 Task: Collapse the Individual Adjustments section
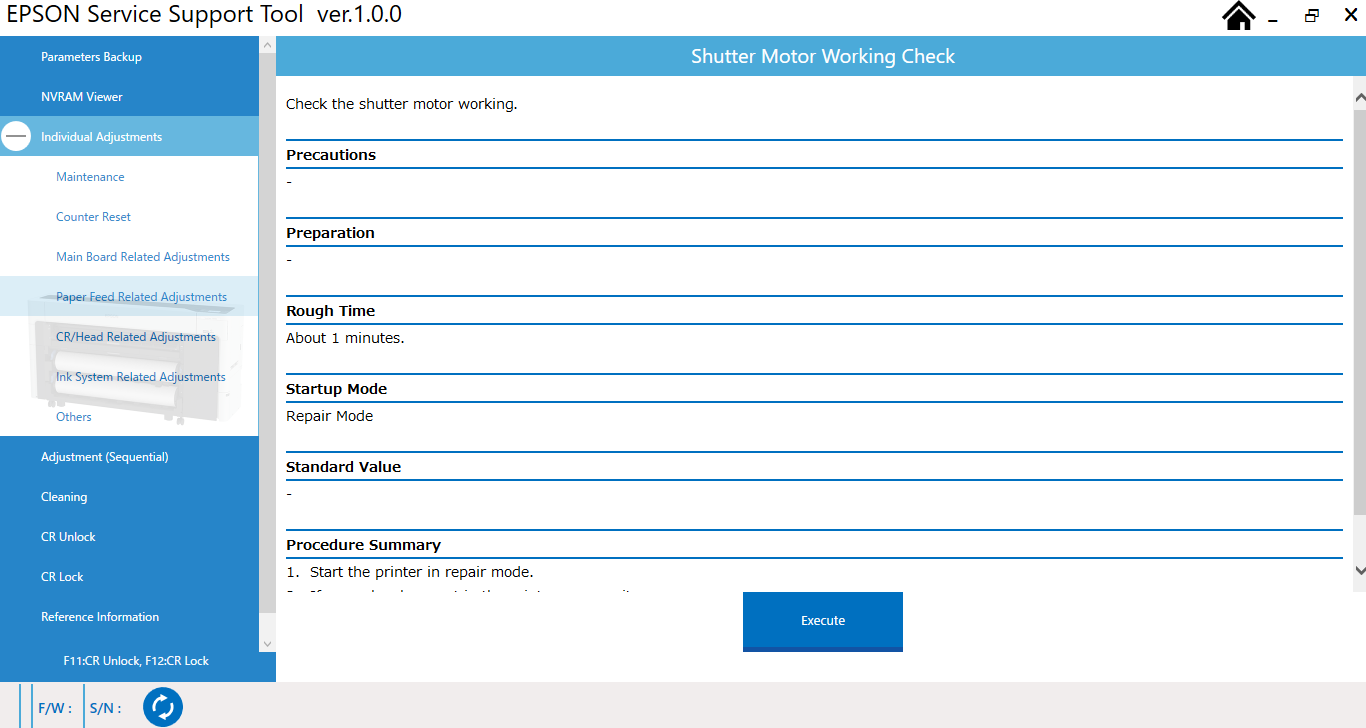pyautogui.click(x=16, y=136)
